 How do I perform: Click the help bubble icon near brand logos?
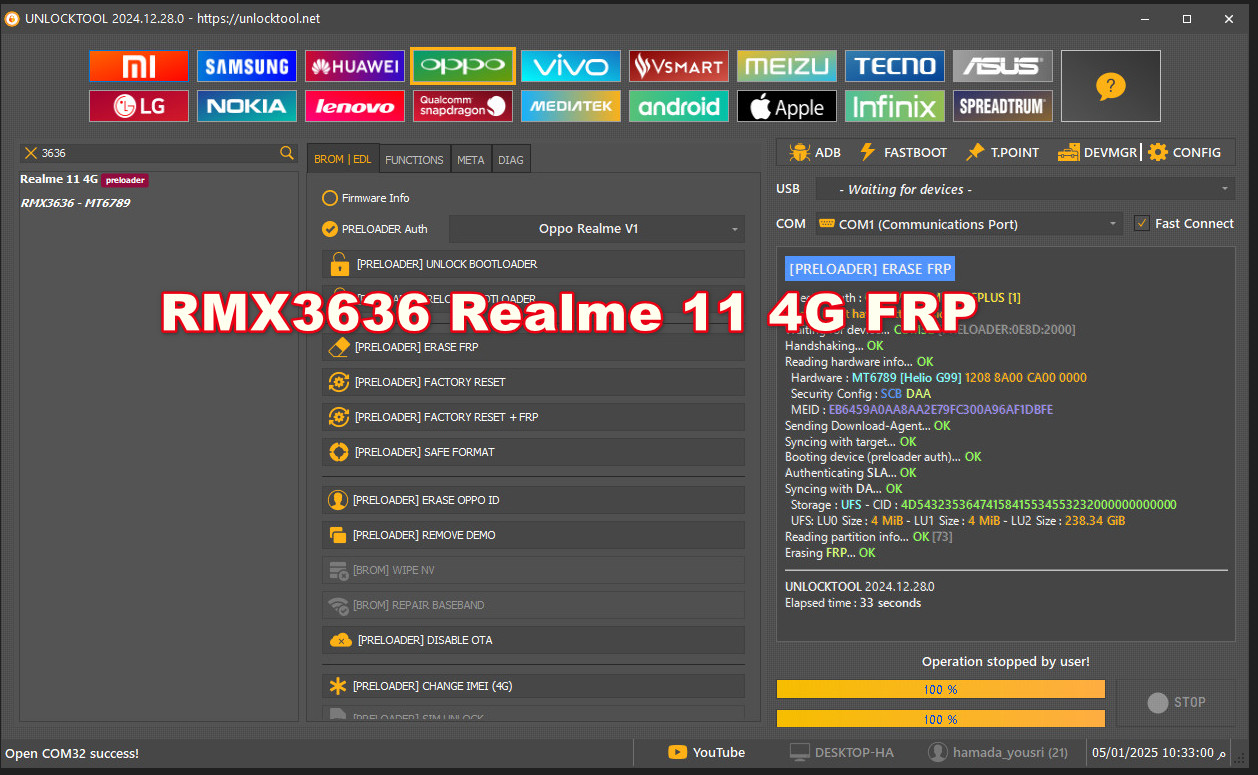click(1110, 86)
